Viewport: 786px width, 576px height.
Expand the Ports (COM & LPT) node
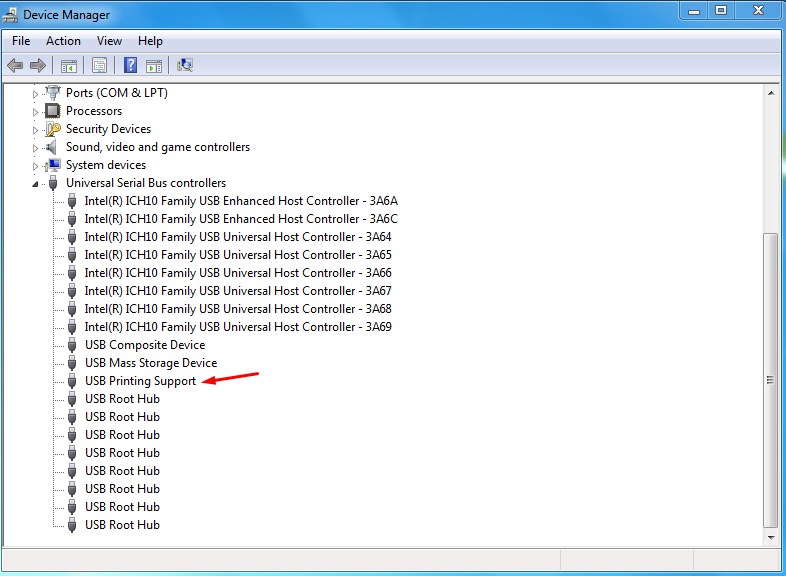point(35,94)
